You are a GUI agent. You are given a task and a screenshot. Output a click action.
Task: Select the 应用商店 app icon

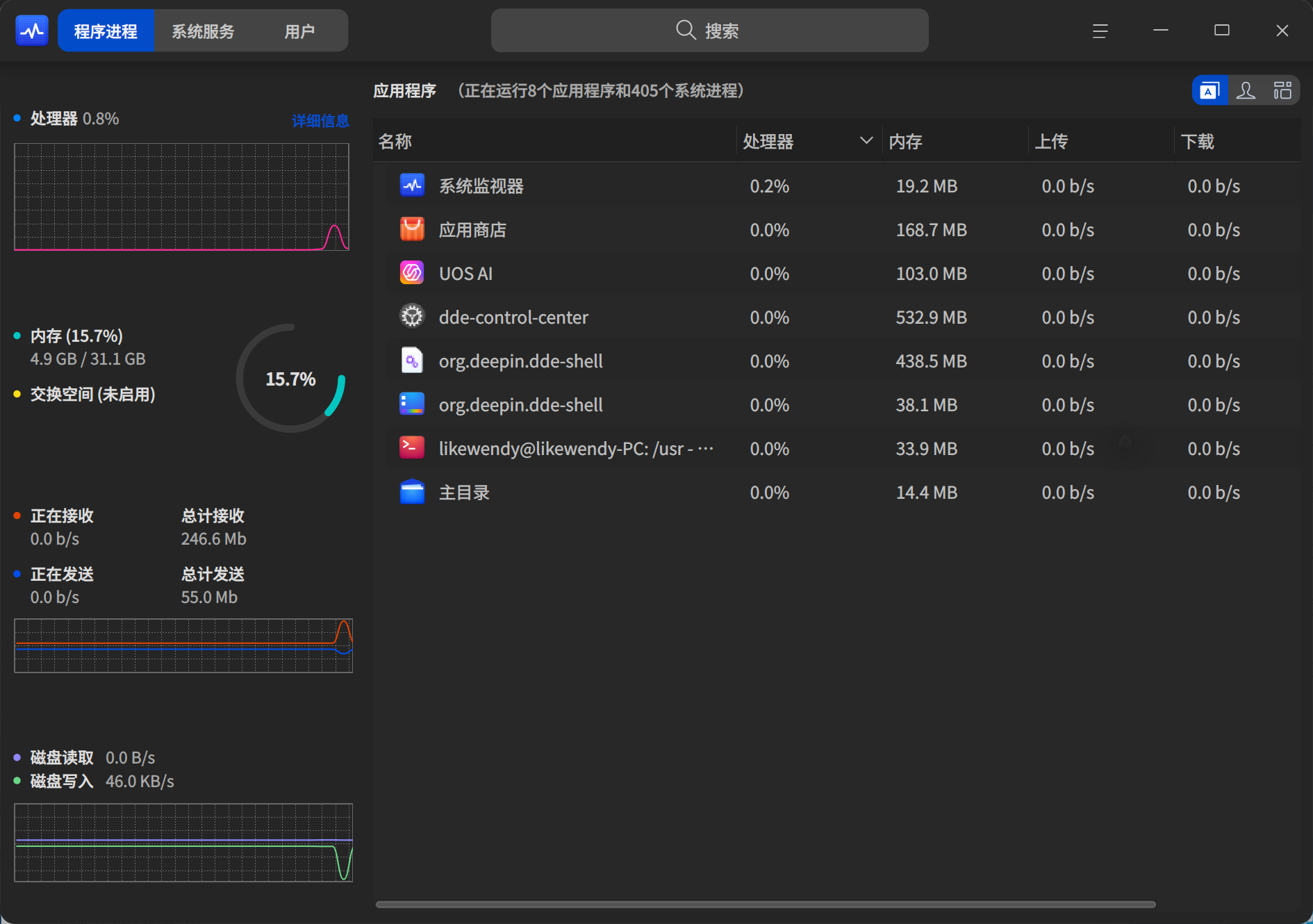pyautogui.click(x=412, y=229)
